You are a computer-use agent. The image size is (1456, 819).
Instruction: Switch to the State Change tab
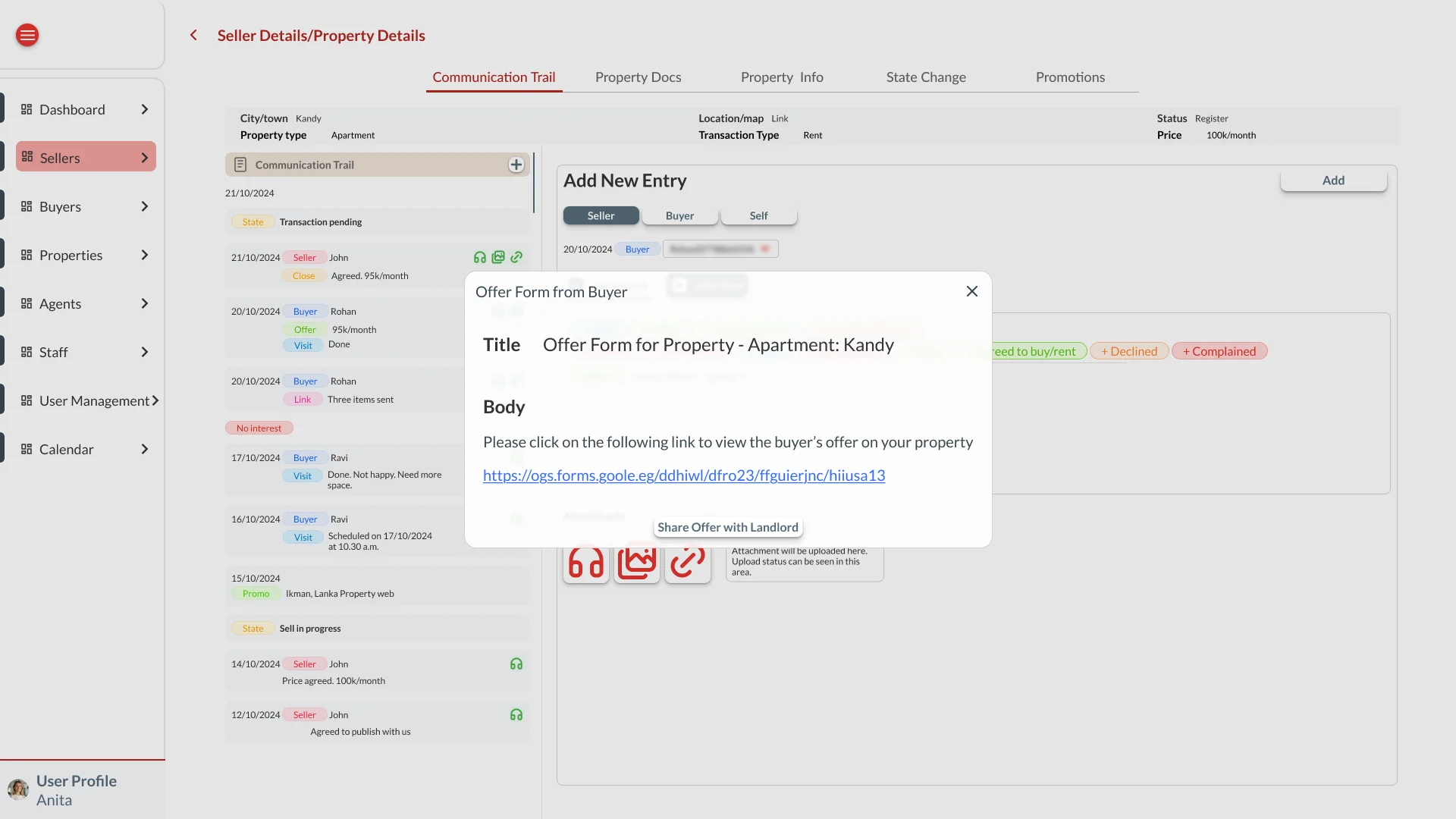pyautogui.click(x=926, y=77)
